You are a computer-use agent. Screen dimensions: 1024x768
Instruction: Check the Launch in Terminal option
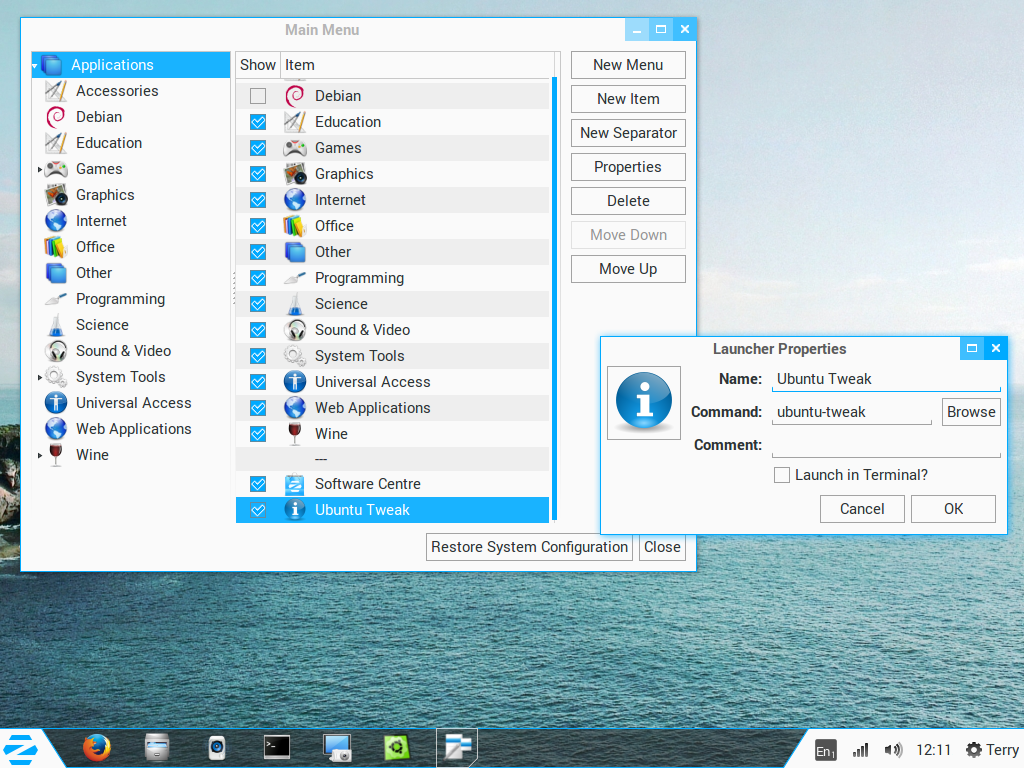(x=782, y=475)
